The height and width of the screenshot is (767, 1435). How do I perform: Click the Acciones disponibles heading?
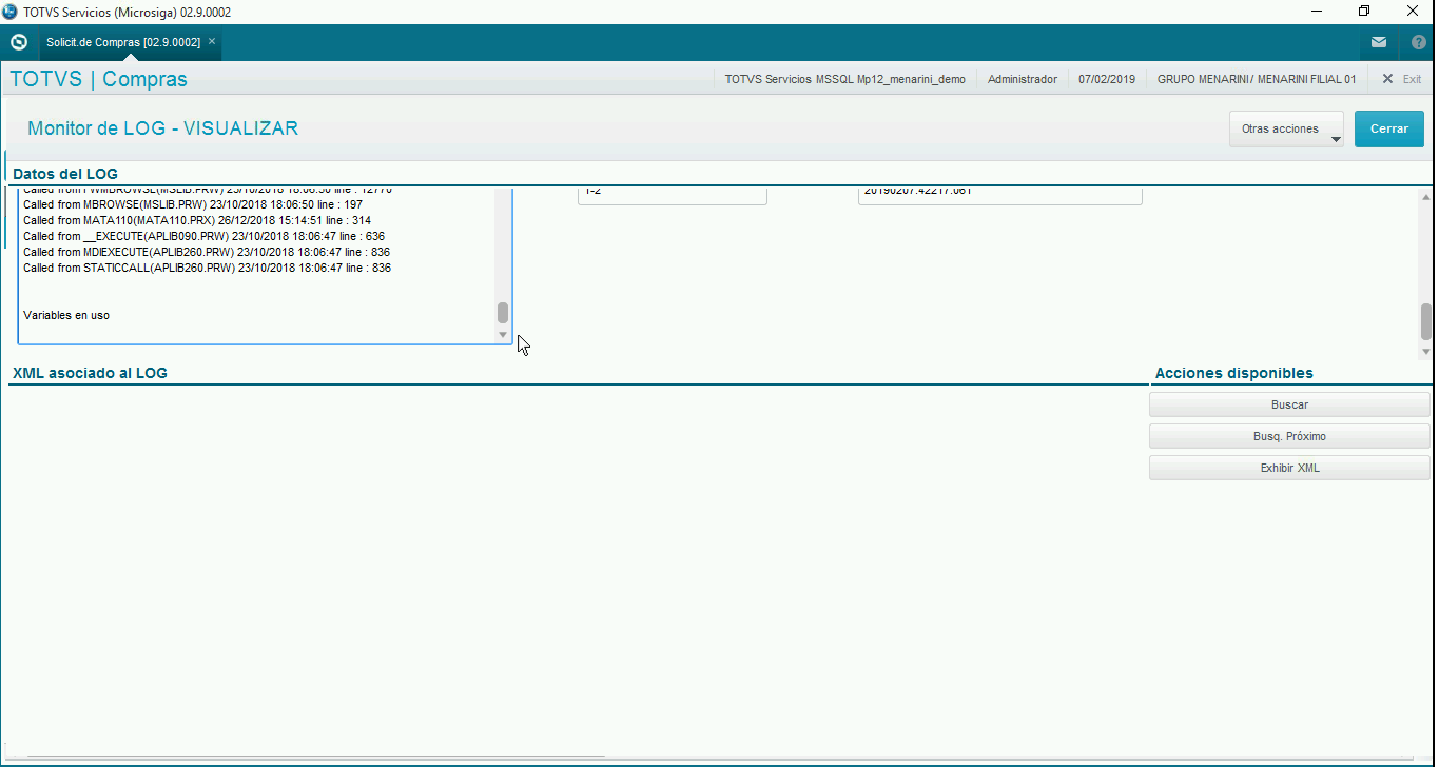click(1234, 373)
